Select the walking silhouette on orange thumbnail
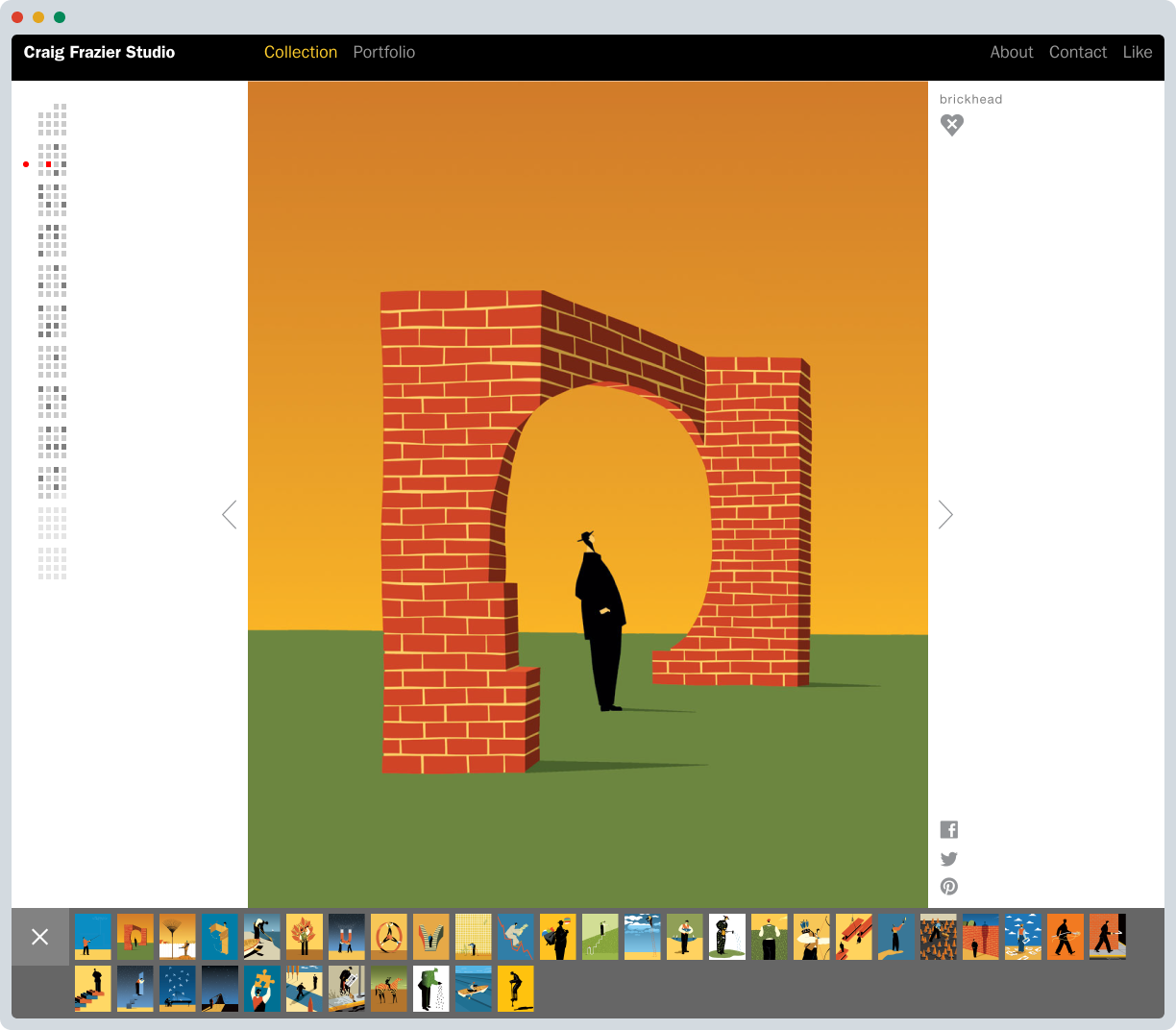 (1066, 937)
